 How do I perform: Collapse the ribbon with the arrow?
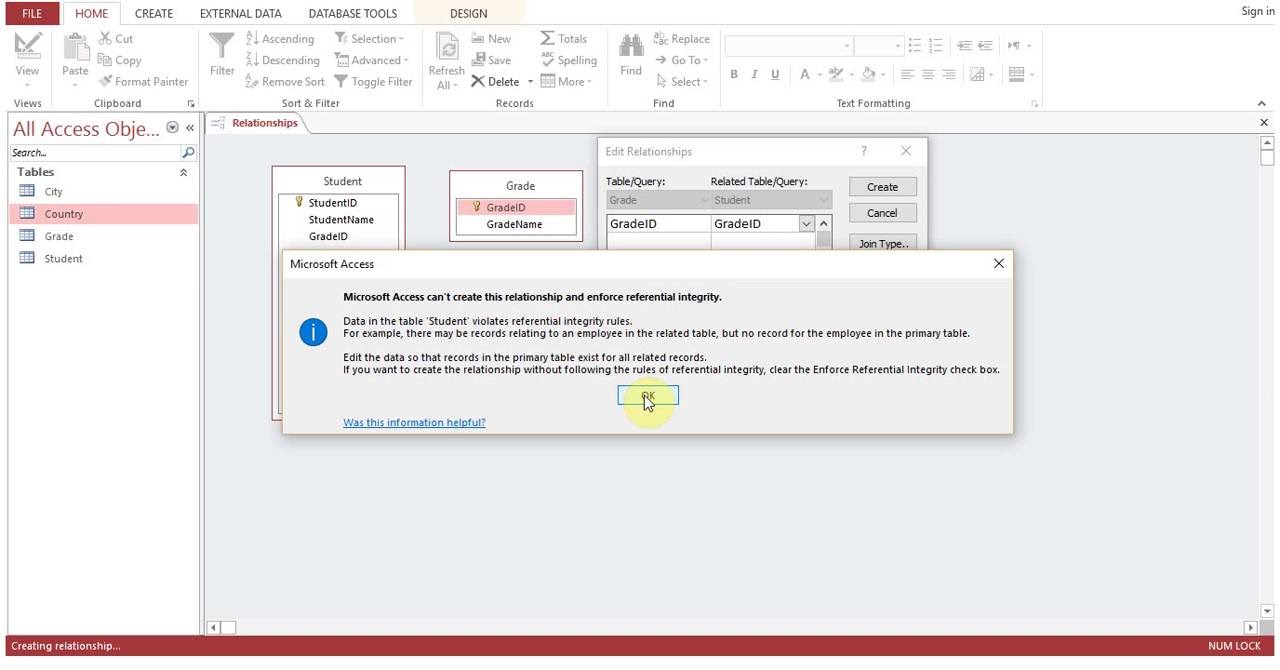[1261, 103]
